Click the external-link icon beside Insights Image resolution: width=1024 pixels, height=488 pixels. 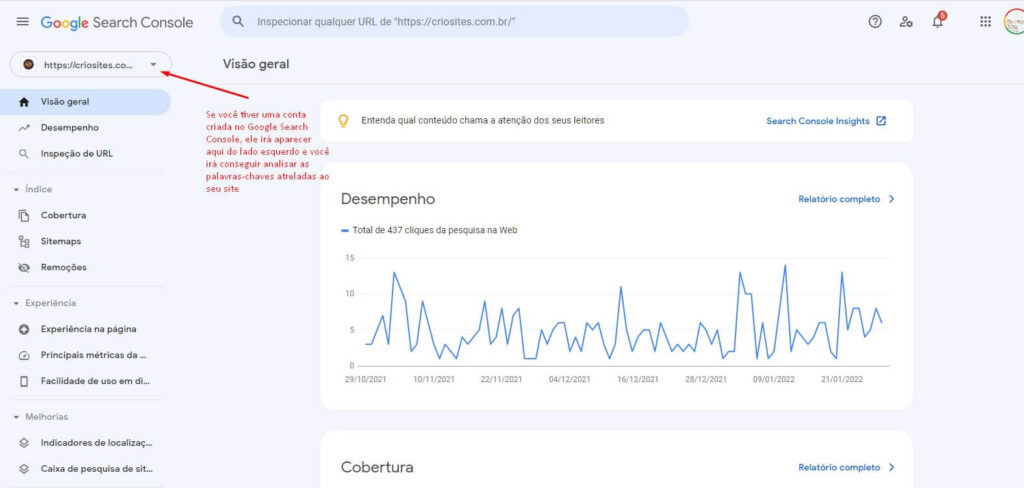881,121
